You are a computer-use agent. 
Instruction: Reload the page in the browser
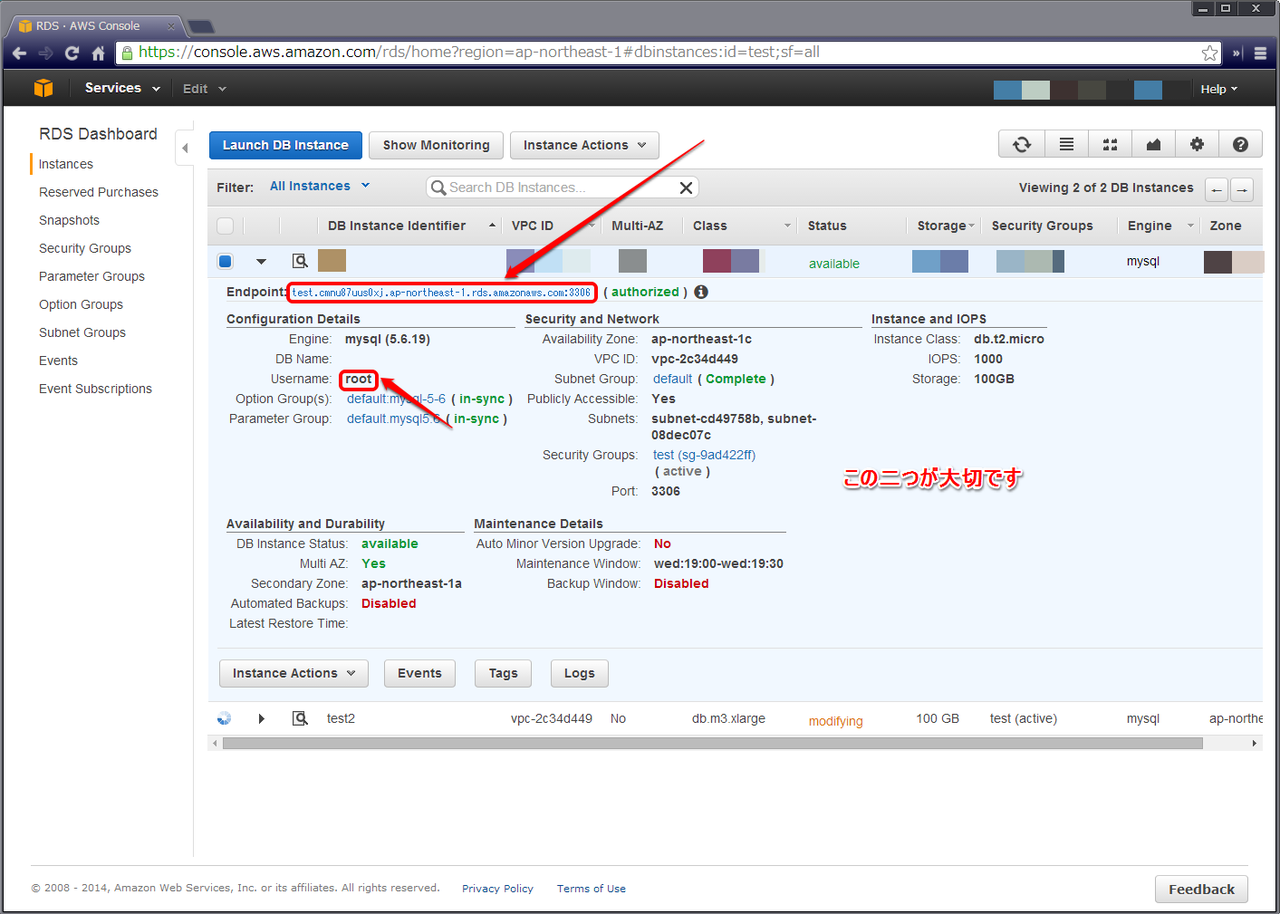(x=72, y=52)
